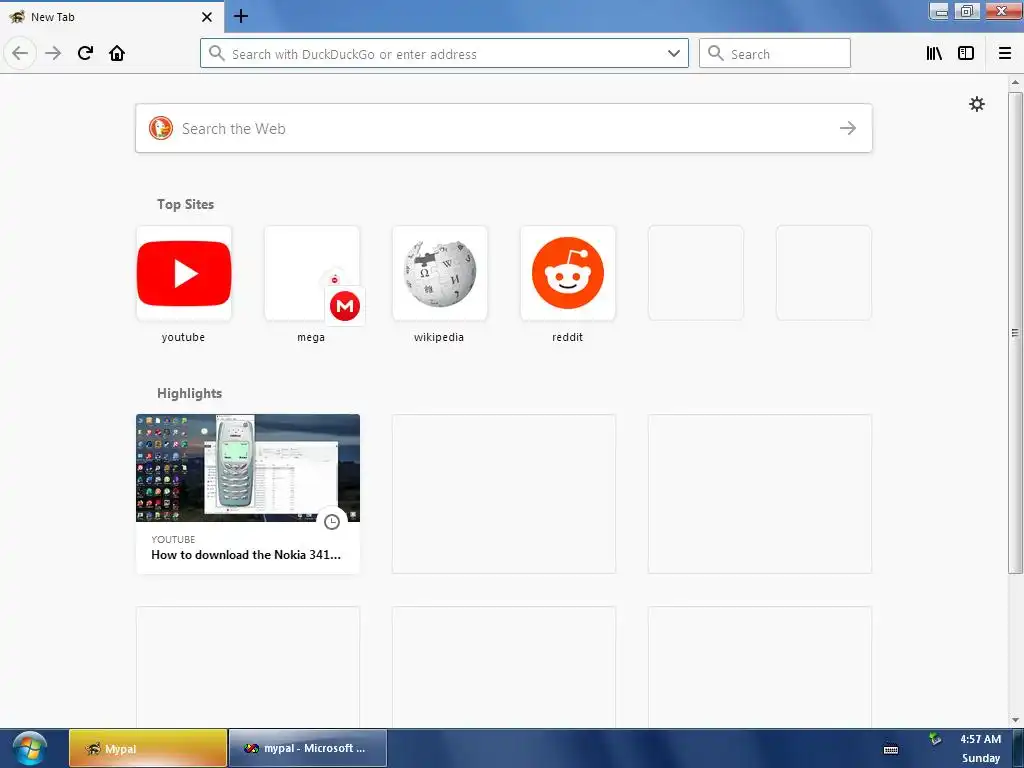This screenshot has width=1024, height=768.
Task: Click the scrollbar down arrow
Action: (x=1015, y=720)
